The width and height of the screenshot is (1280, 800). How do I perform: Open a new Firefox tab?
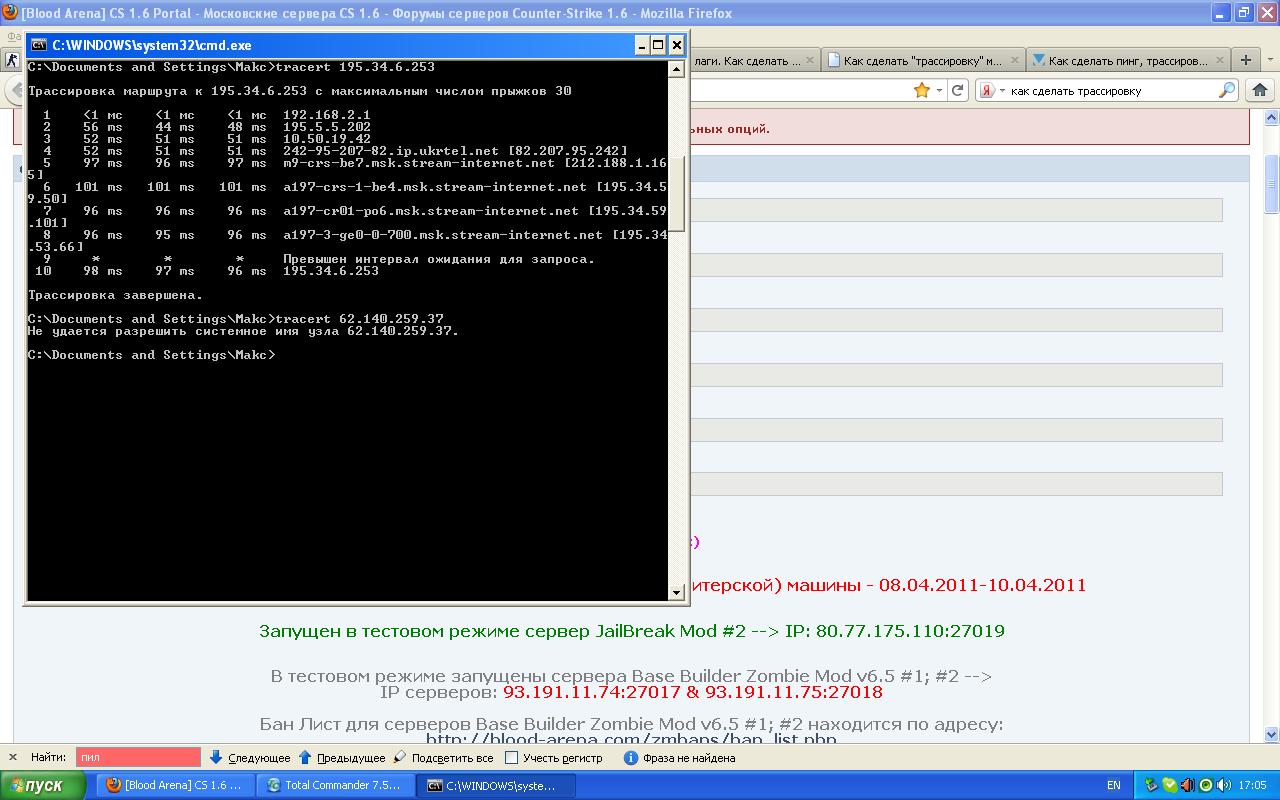1246,60
